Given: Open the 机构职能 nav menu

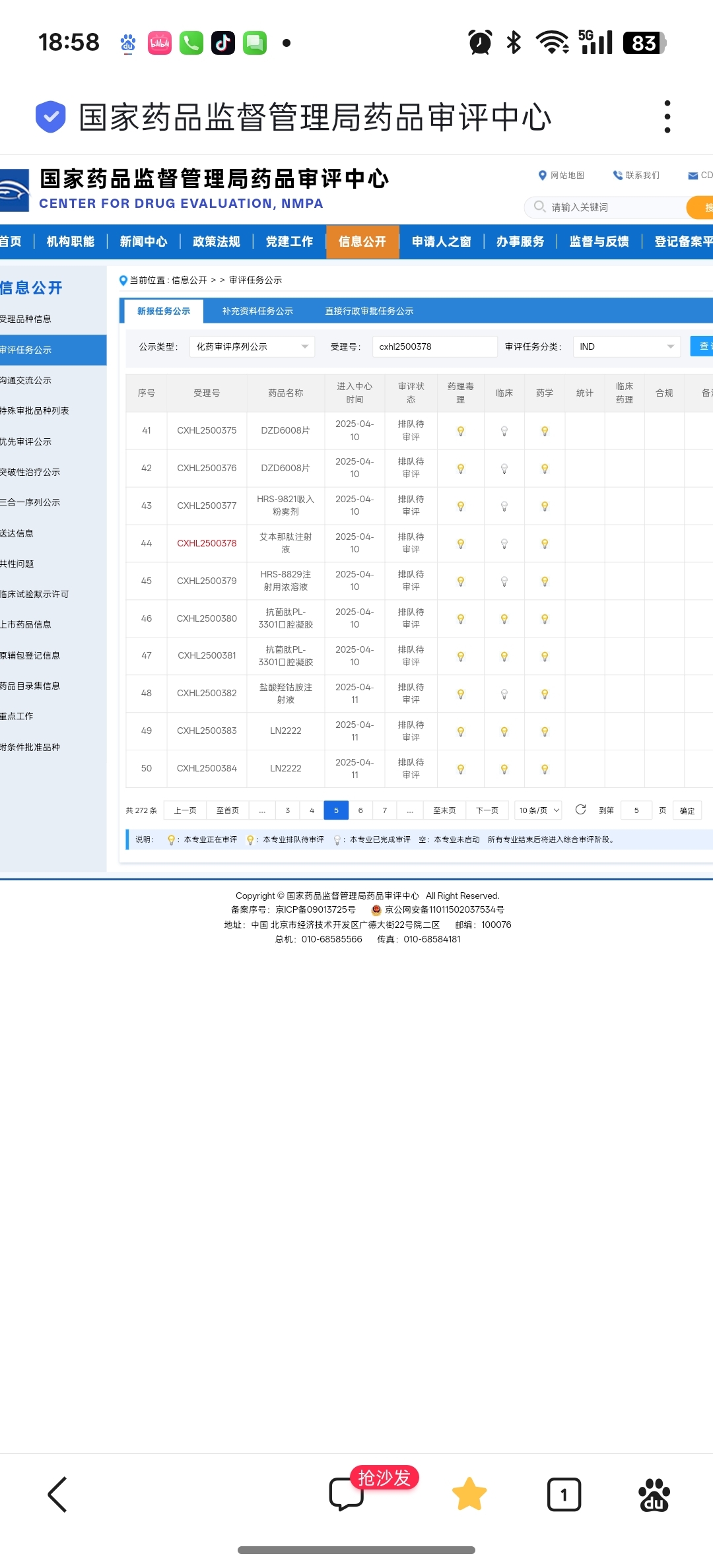Looking at the screenshot, I should point(71,242).
